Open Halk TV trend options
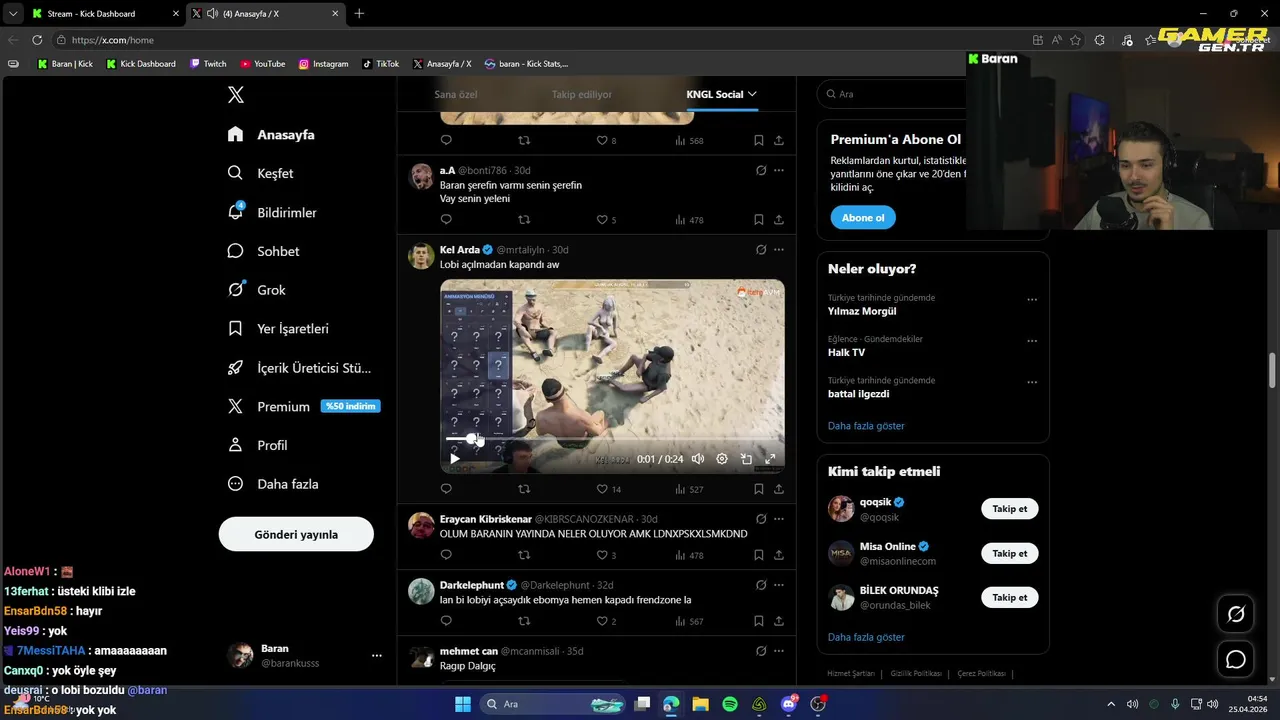 click(x=1032, y=341)
